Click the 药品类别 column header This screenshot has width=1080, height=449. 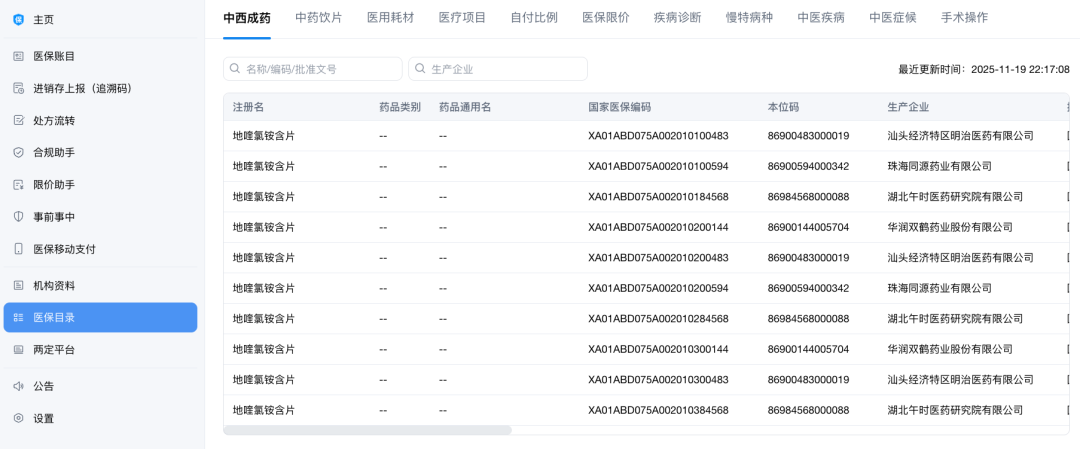pos(399,107)
